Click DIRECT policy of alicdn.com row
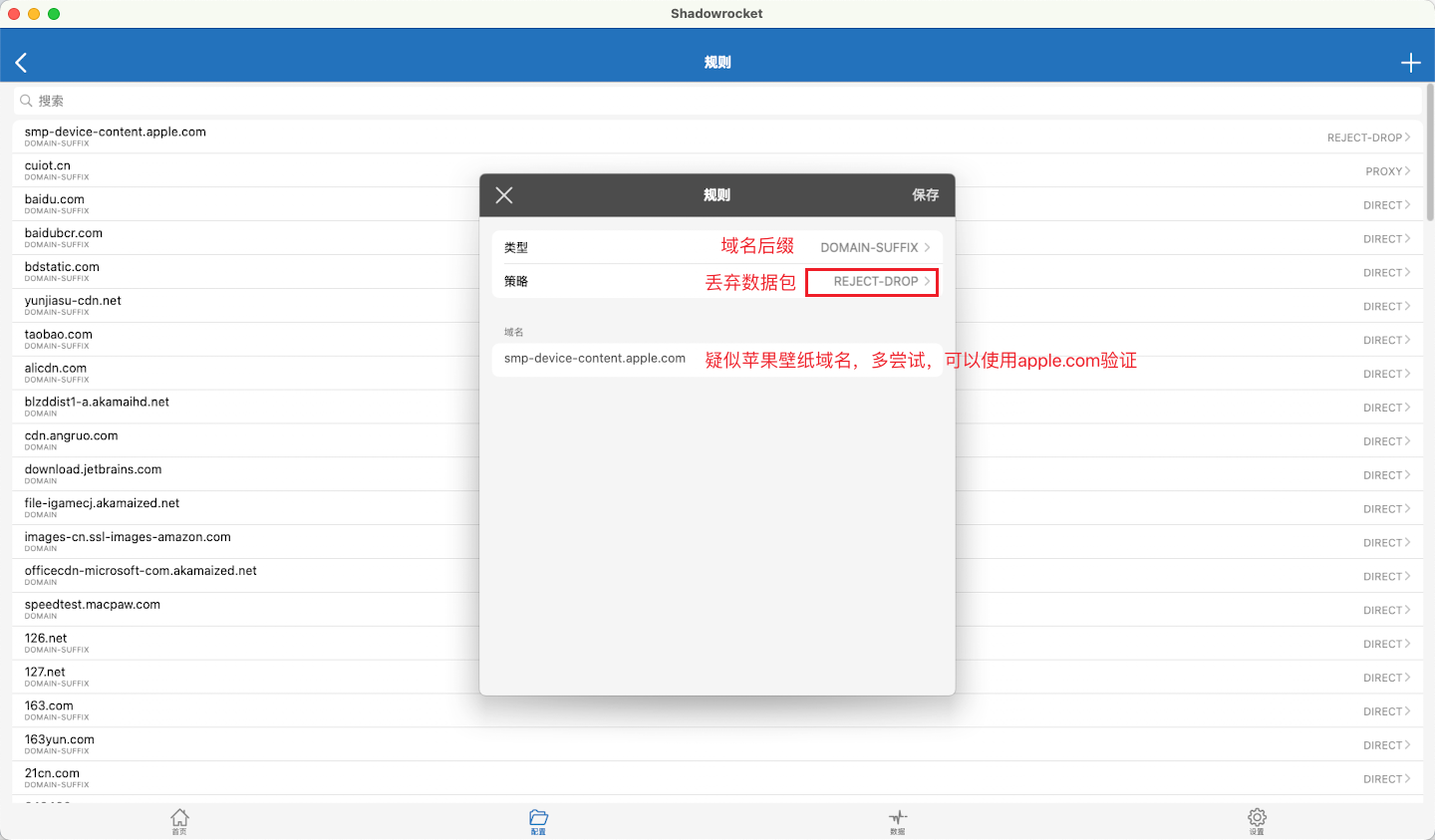Screen dimensions: 1435x840 [1382, 375]
